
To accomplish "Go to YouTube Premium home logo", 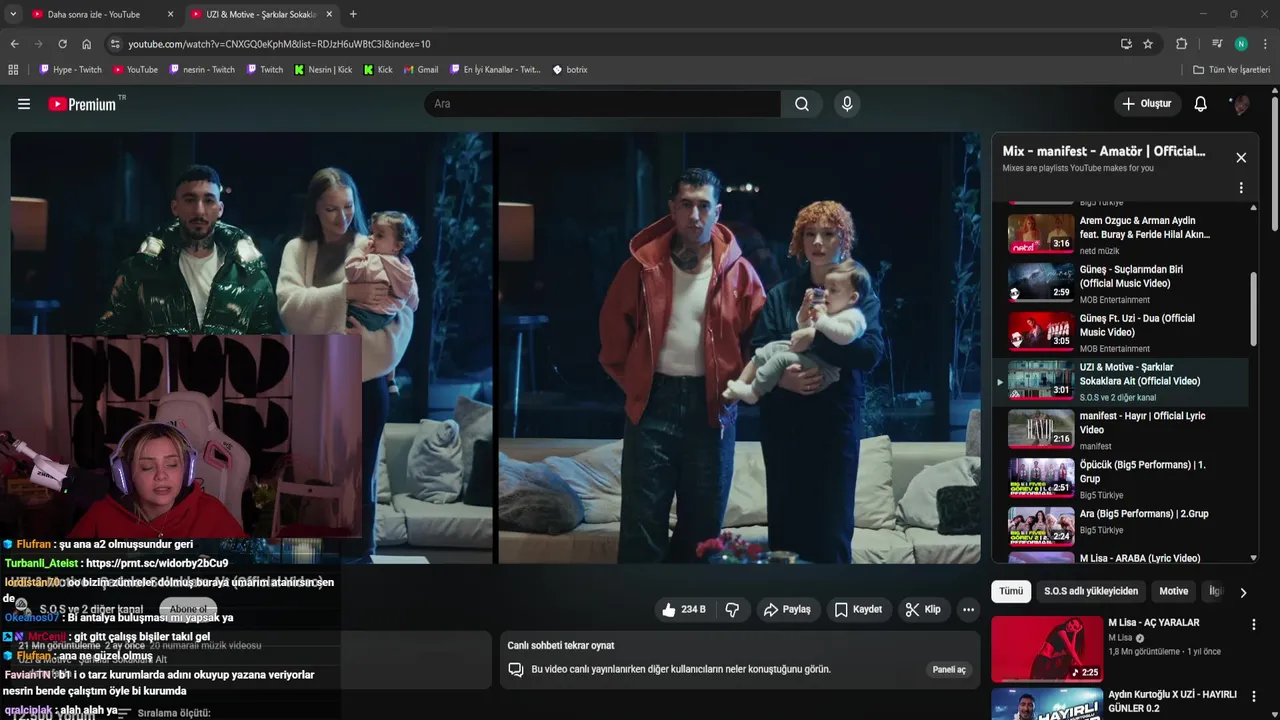I will tap(85, 104).
